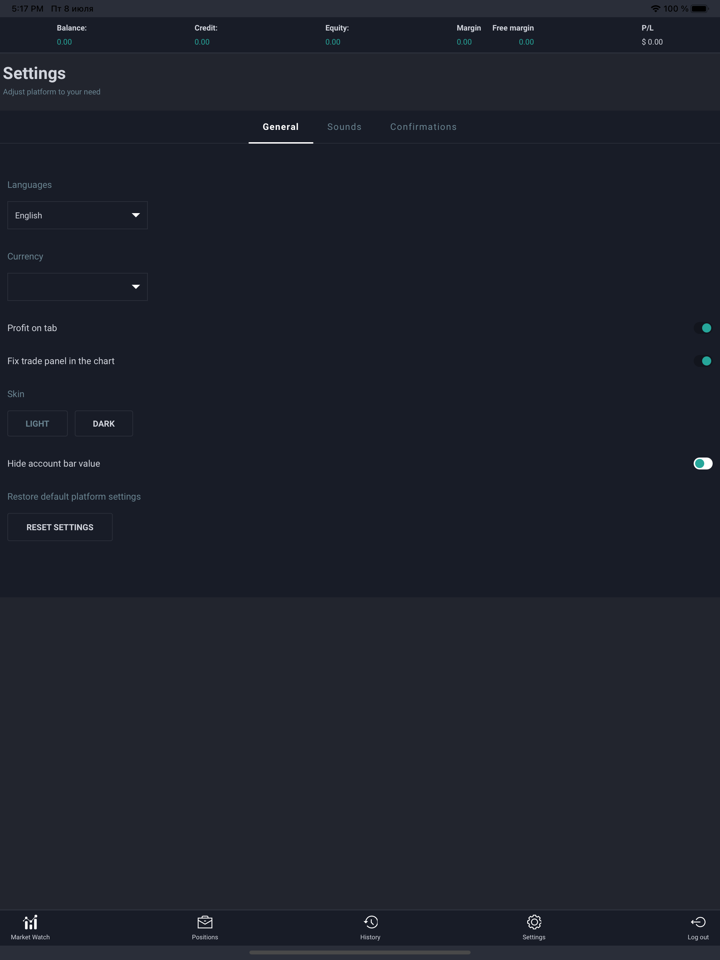Click the RESET SETTINGS button
Viewport: 720px width, 960px height.
60,527
